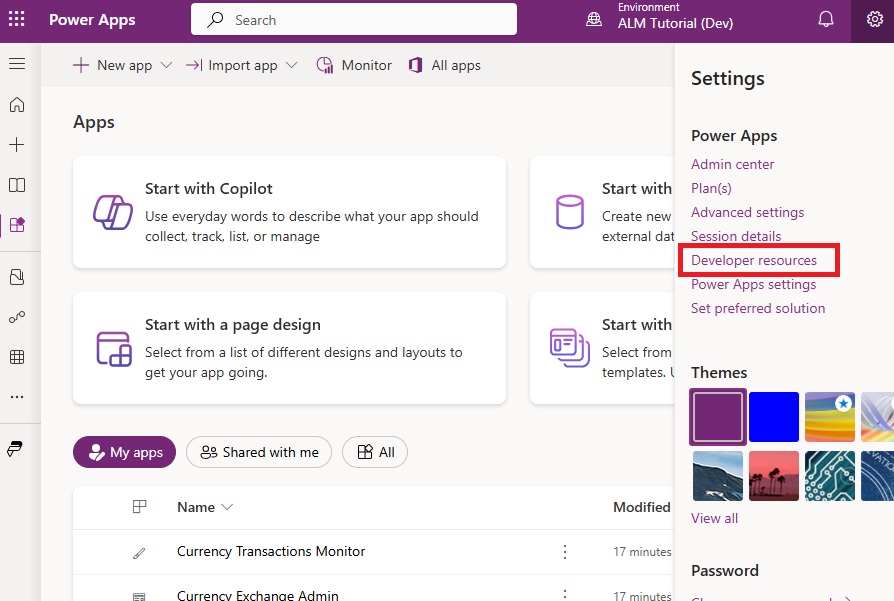Click the Power Apps title in header
This screenshot has height=601, width=894.
92,20
